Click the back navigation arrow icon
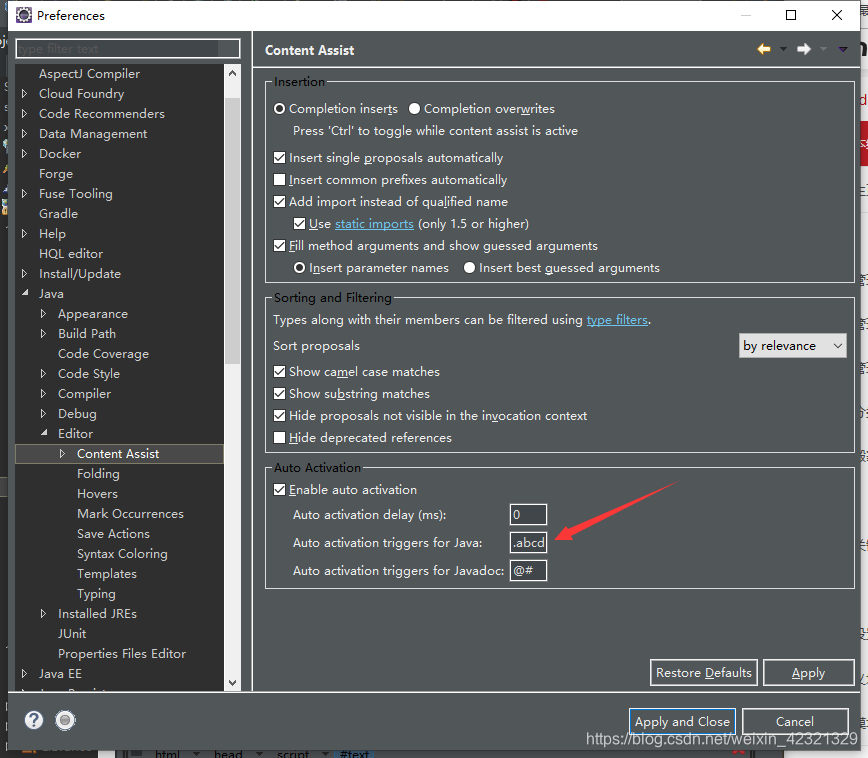This screenshot has height=758, width=868. [764, 49]
